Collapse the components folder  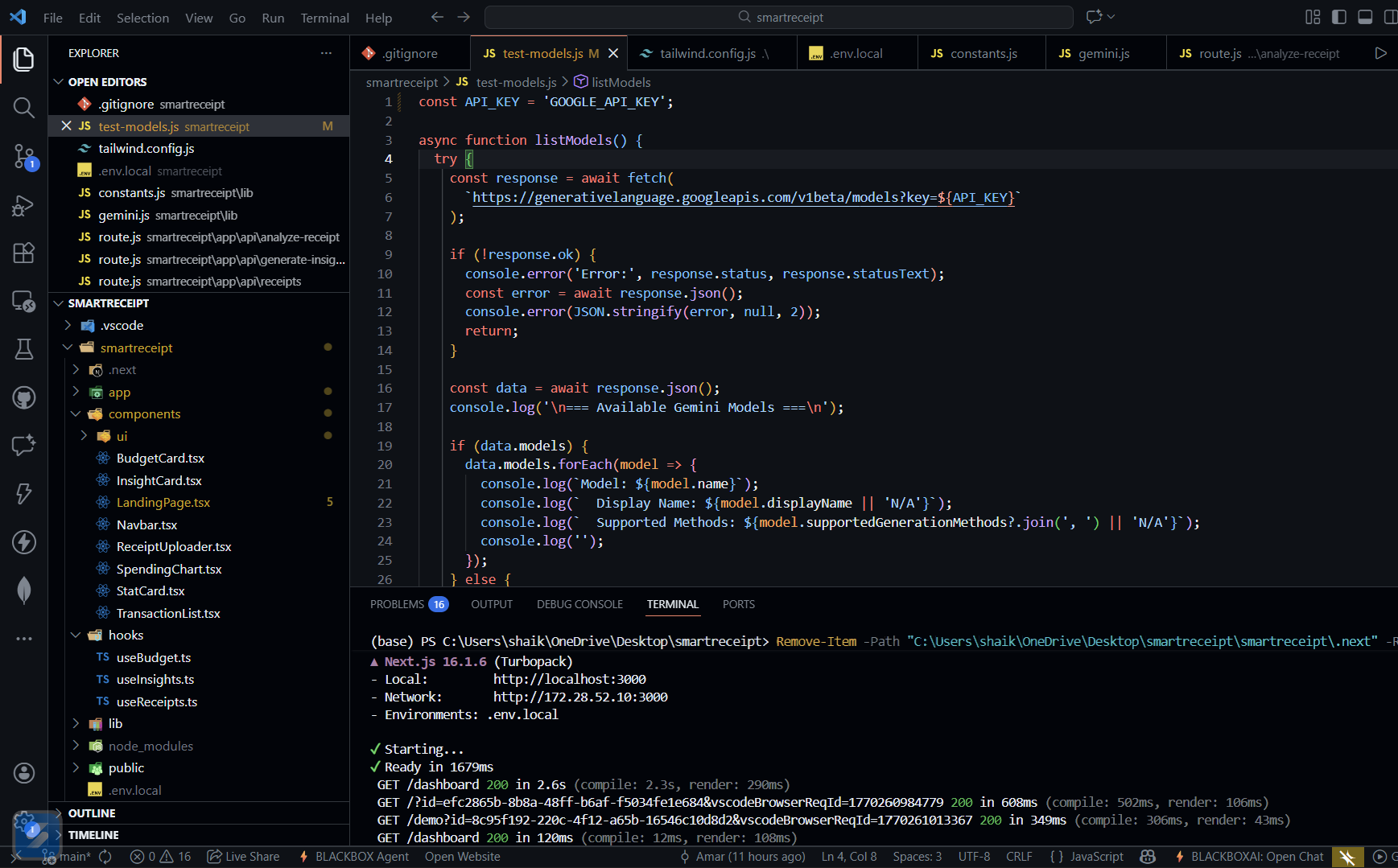pos(144,414)
